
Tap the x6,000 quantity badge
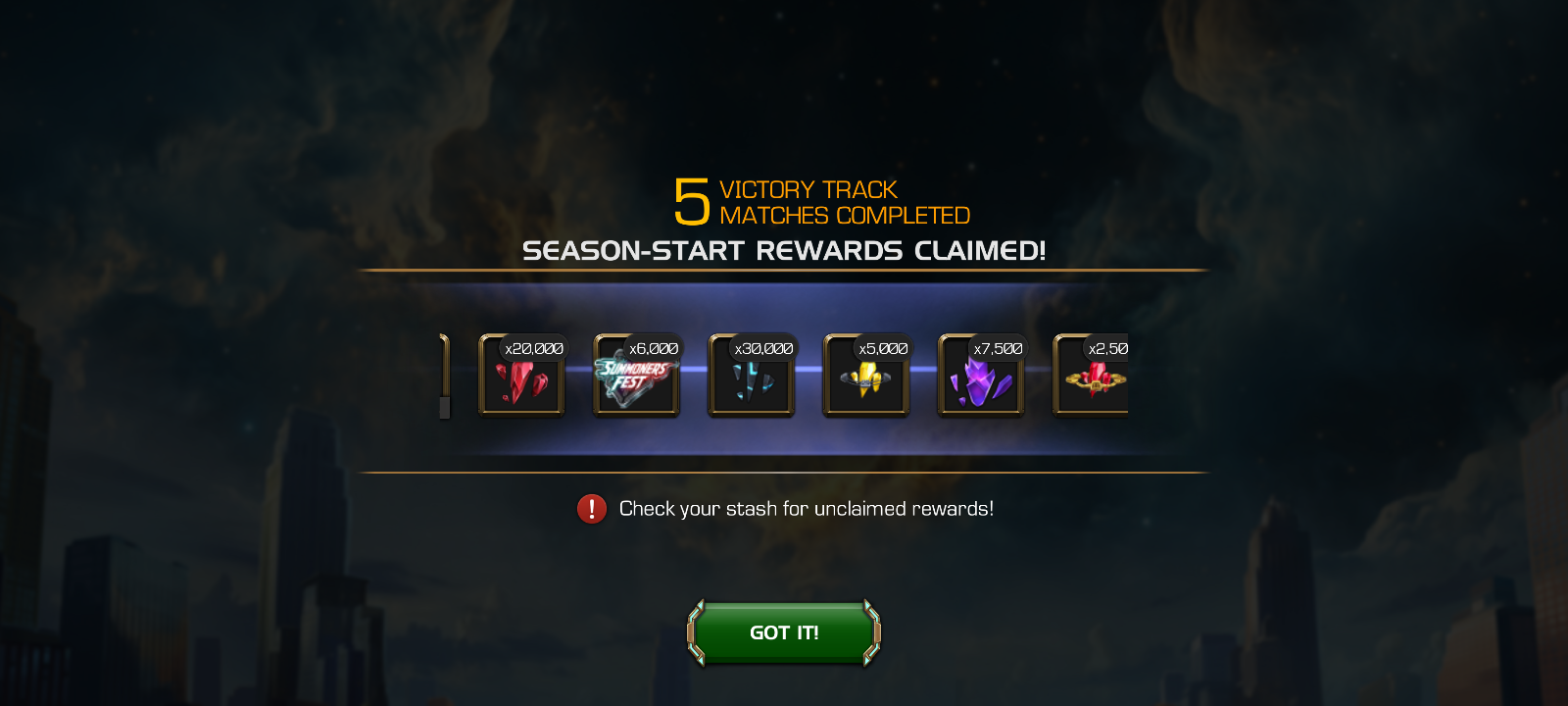[654, 348]
